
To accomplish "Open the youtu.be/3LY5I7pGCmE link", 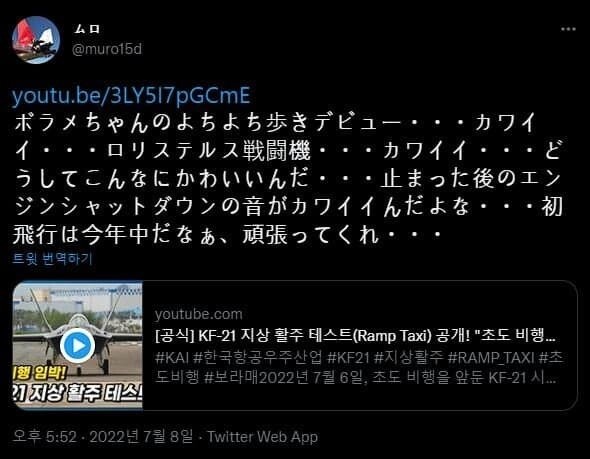I will [131, 95].
